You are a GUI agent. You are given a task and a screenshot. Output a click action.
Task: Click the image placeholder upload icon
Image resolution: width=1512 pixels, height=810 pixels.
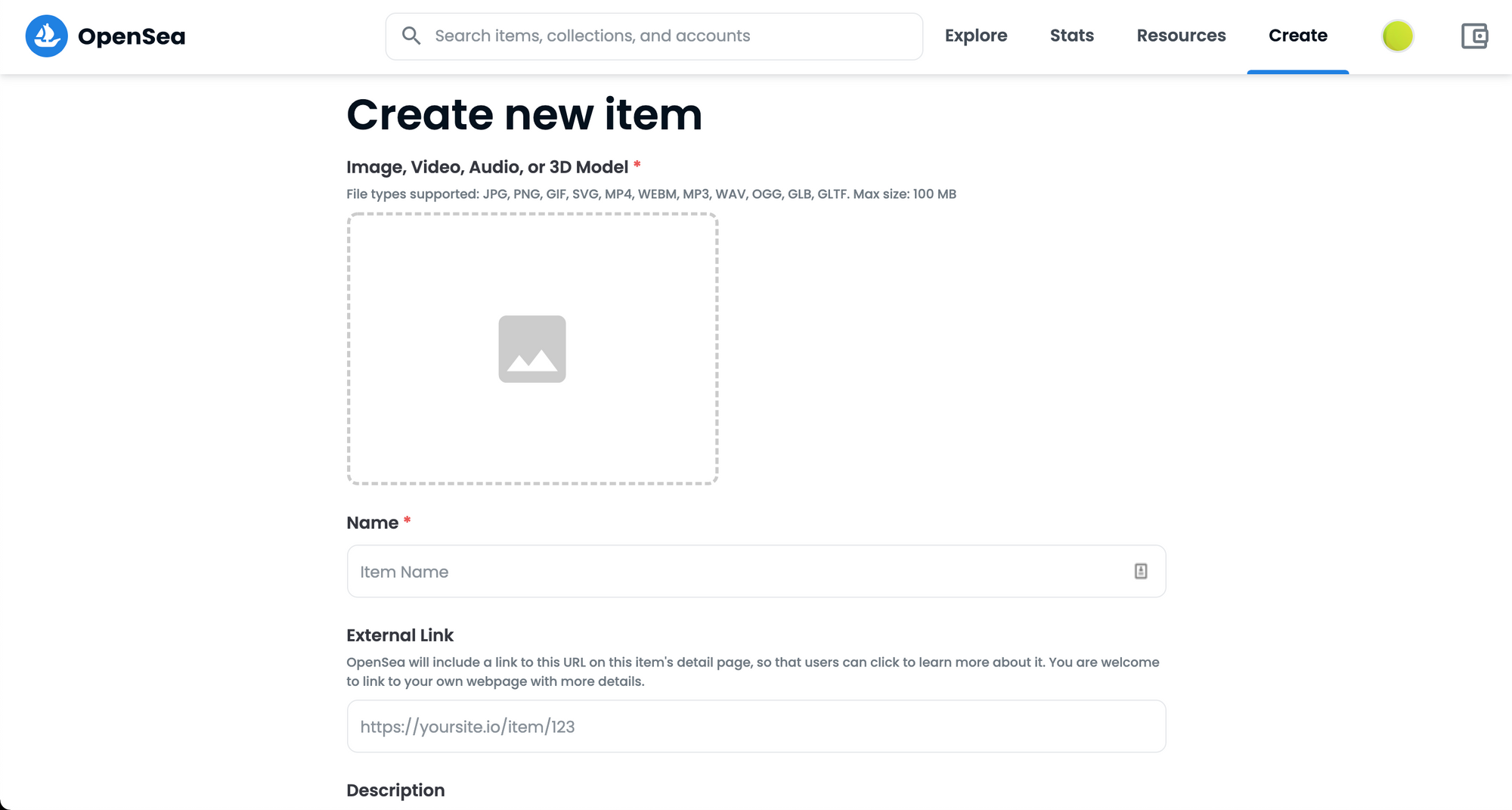[x=531, y=349]
